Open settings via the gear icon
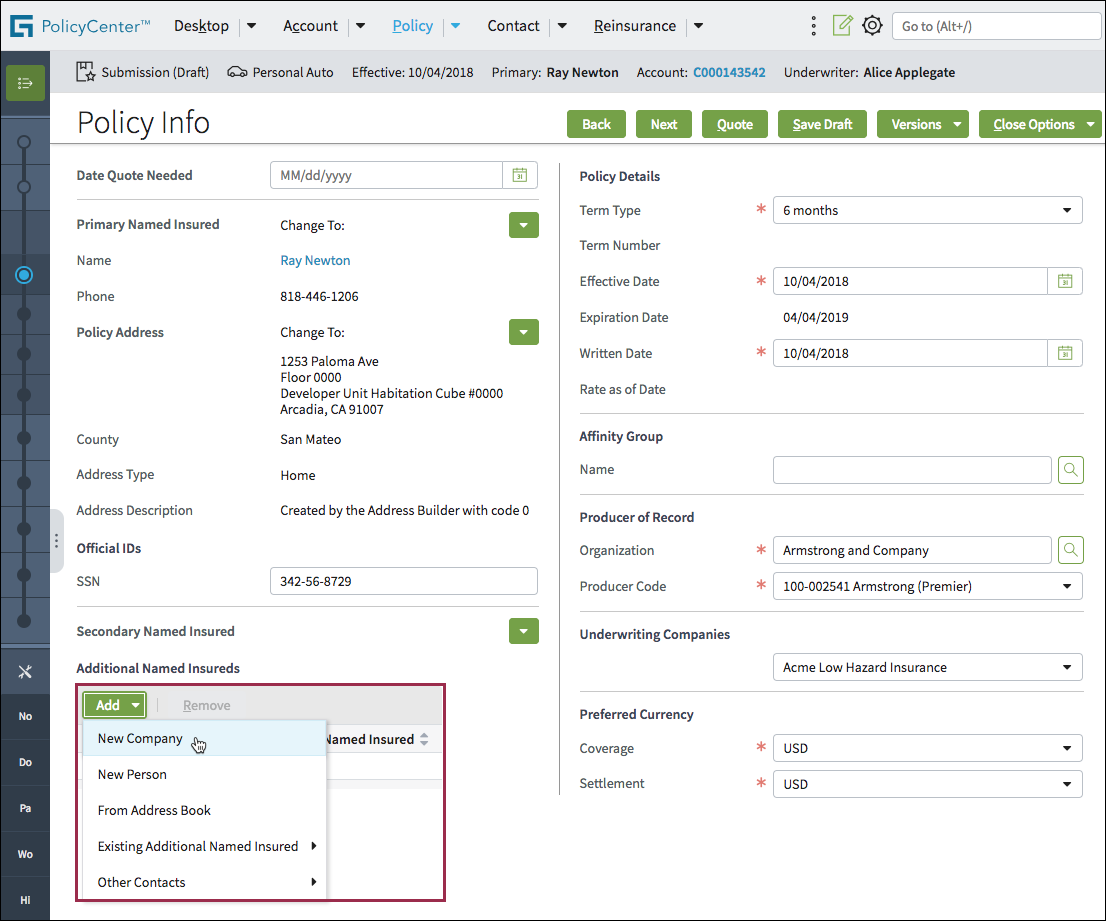Viewport: 1106px width, 921px height. click(872, 26)
